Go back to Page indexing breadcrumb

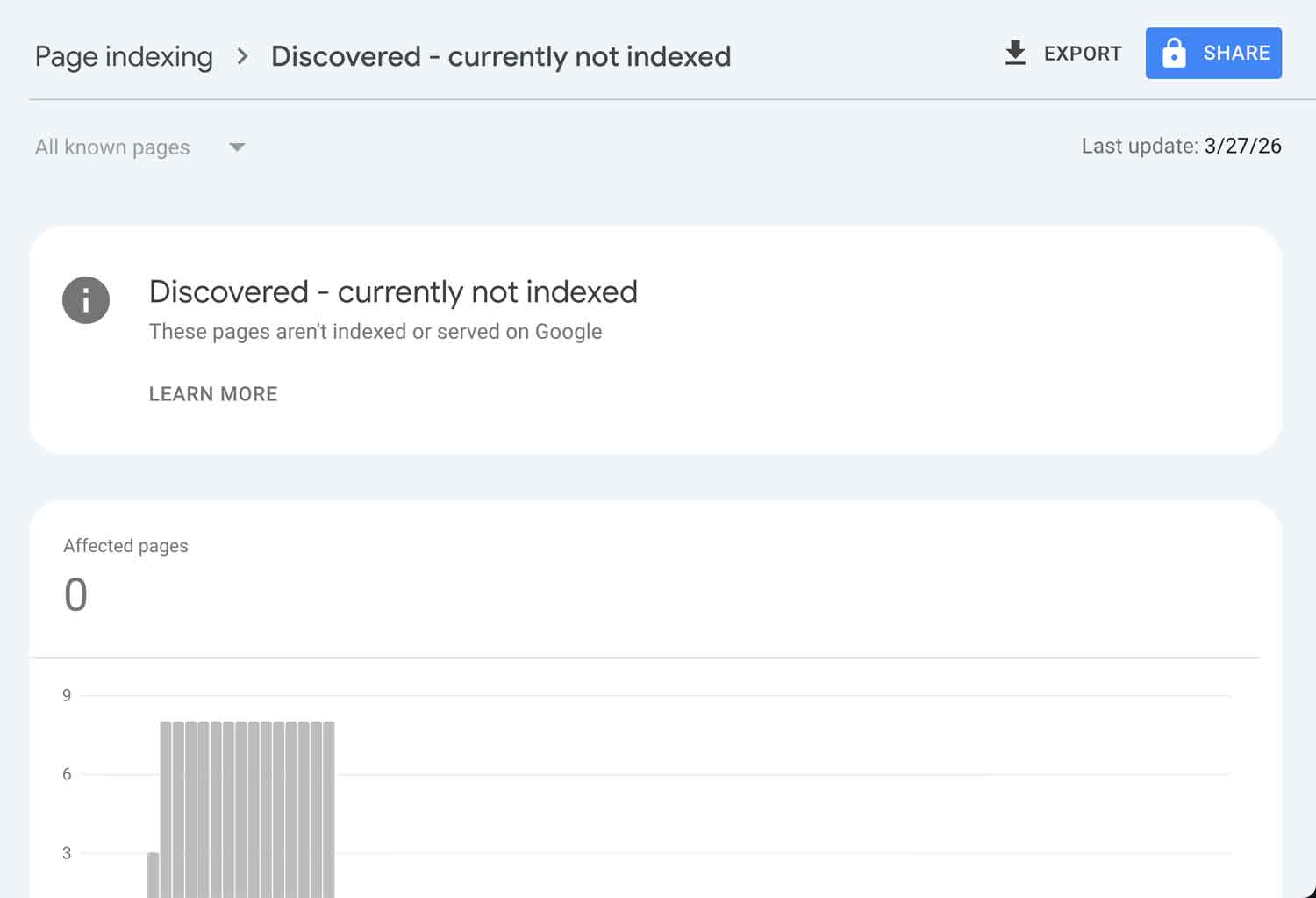[124, 56]
